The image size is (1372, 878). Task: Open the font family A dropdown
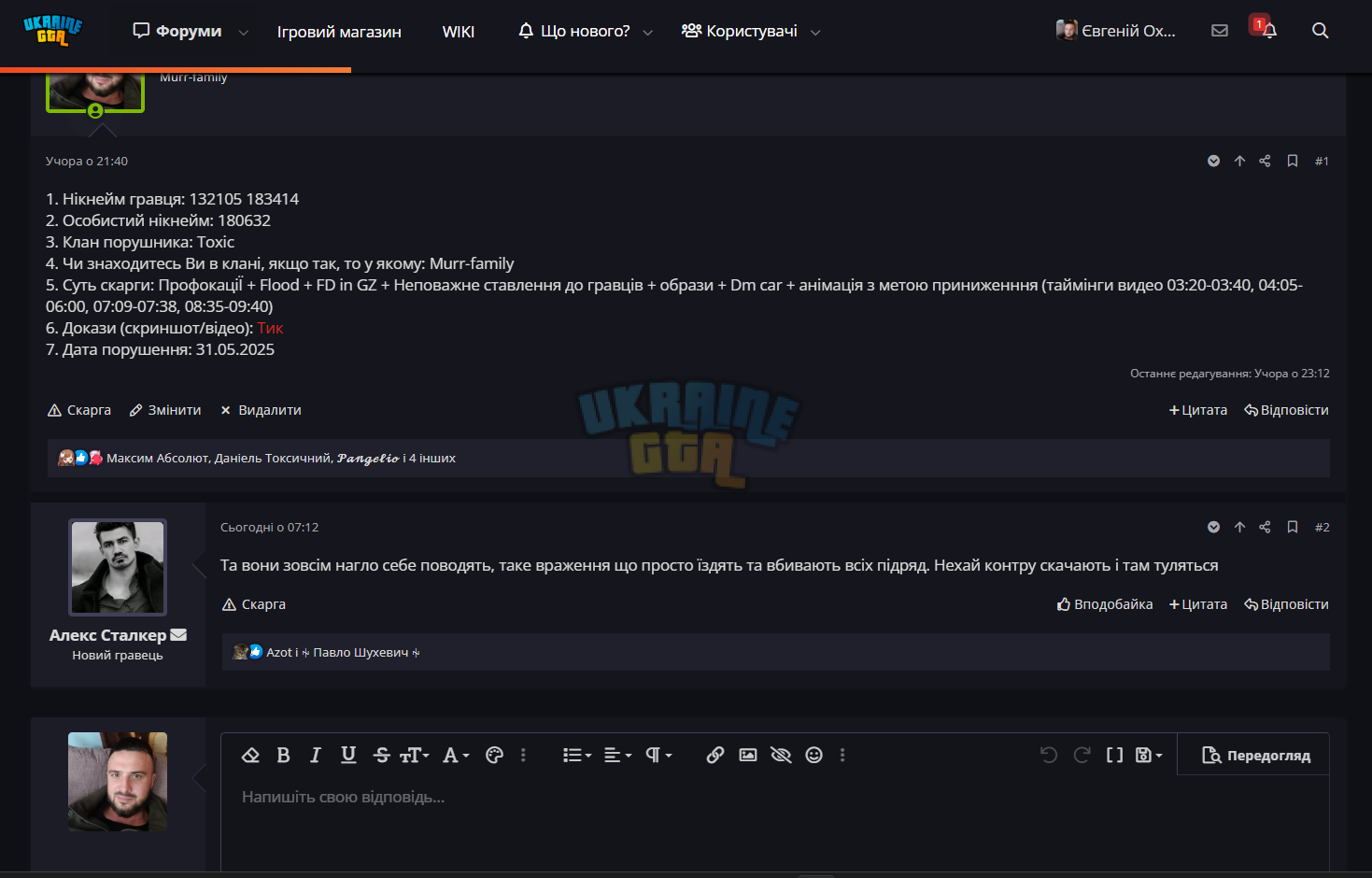(456, 755)
